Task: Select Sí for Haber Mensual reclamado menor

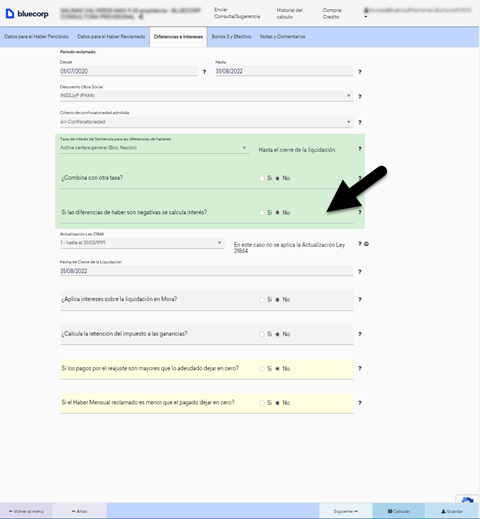Action: (262, 403)
